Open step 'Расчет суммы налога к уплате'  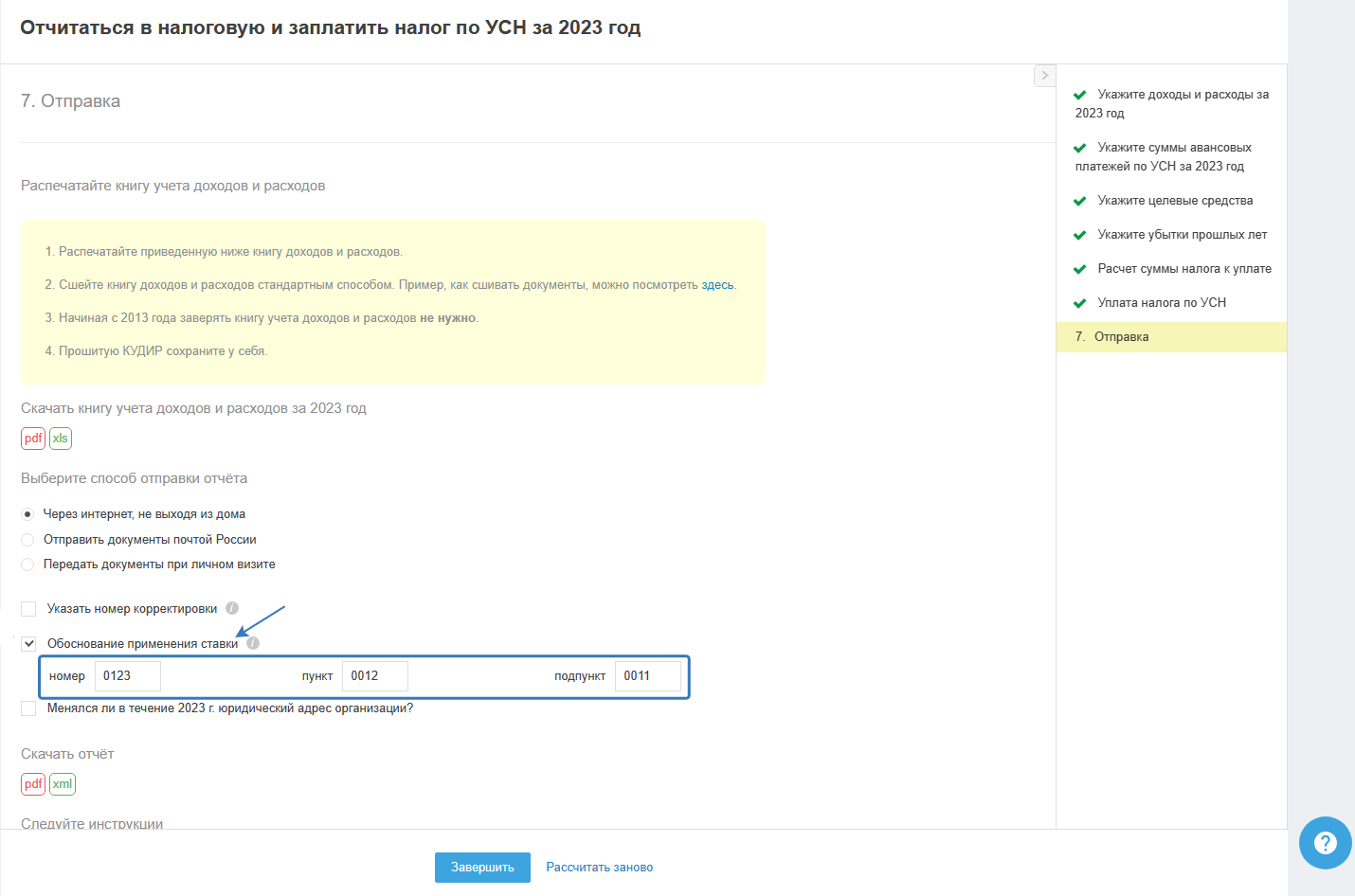pyautogui.click(x=1184, y=269)
